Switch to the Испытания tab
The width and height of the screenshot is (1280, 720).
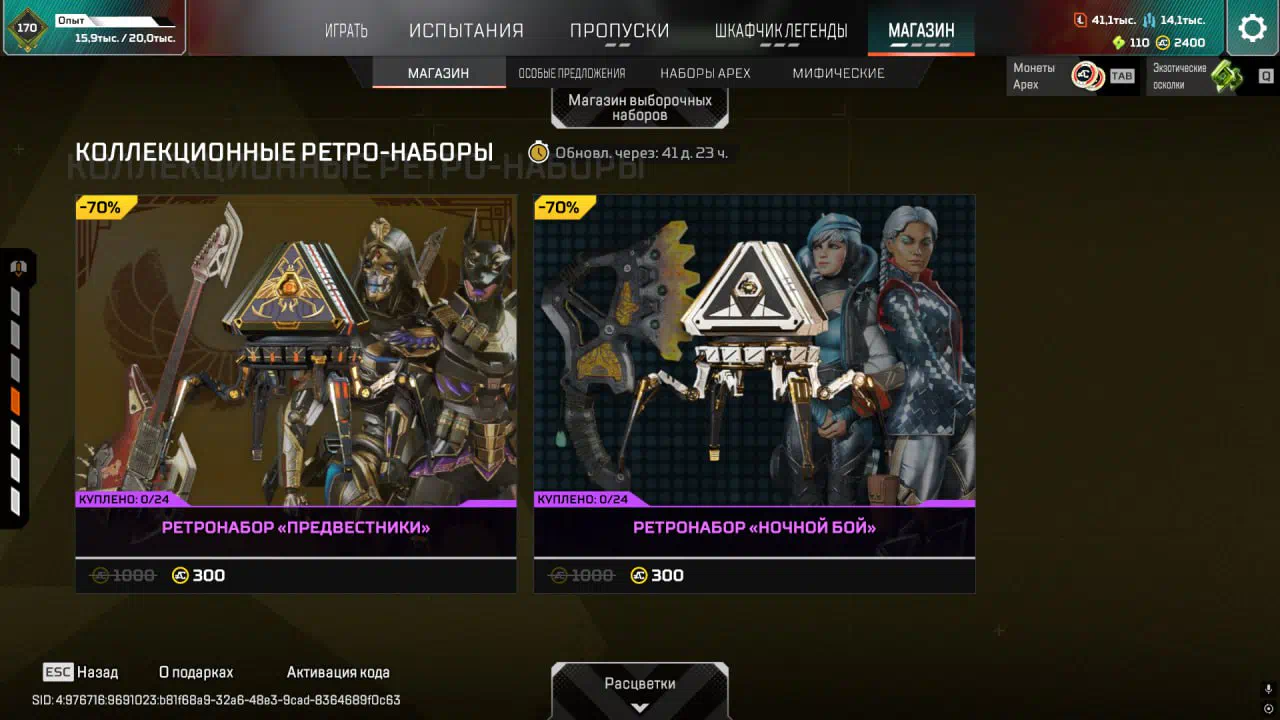466,31
